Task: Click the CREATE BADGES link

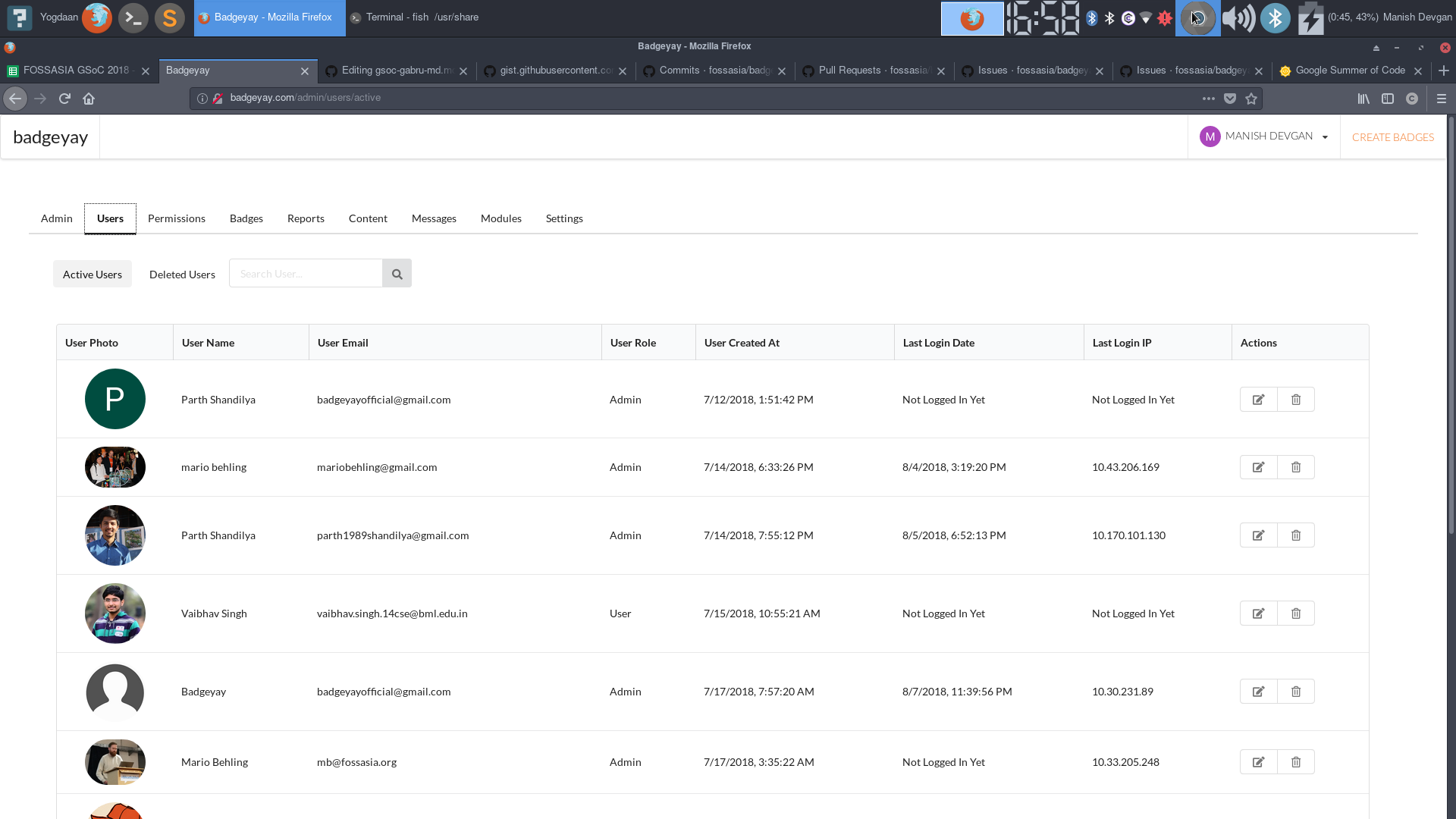Action: [x=1393, y=137]
